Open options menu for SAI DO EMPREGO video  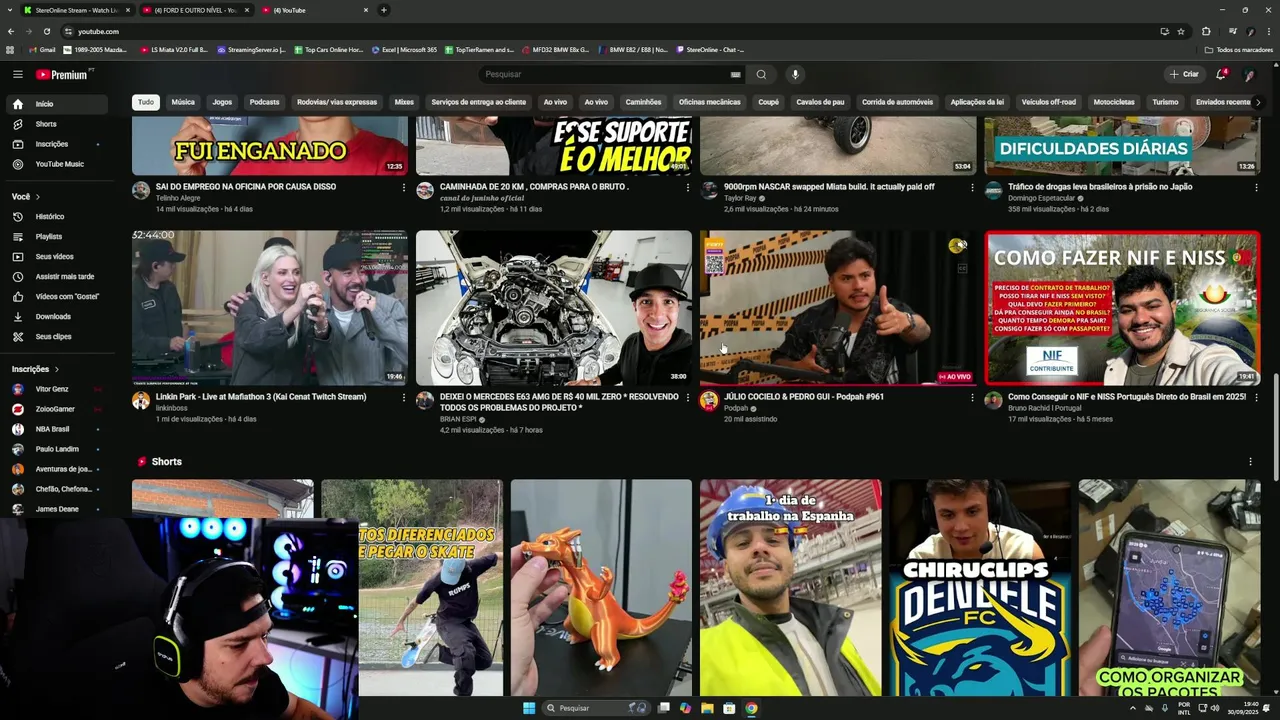tap(404, 187)
